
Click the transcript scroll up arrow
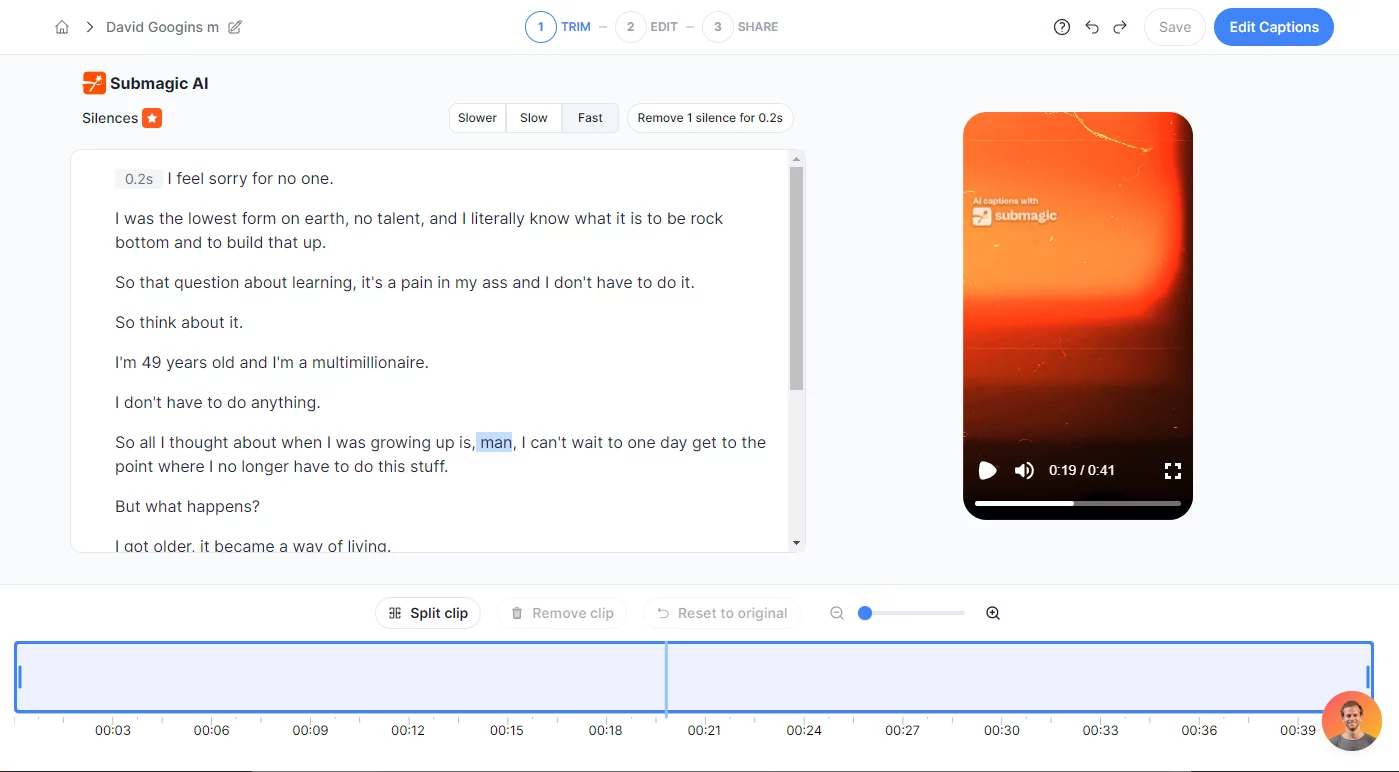click(796, 159)
